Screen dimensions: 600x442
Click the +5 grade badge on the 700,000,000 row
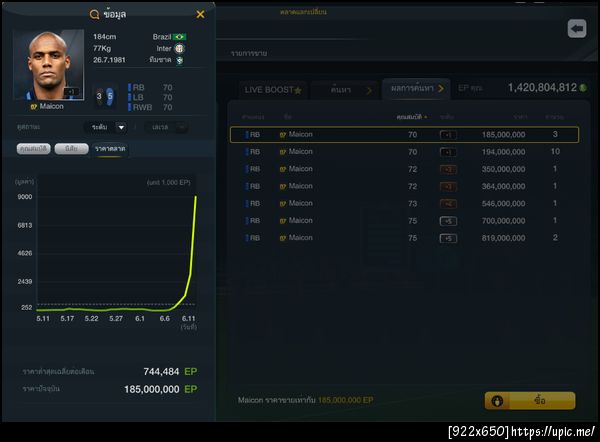tap(448, 221)
